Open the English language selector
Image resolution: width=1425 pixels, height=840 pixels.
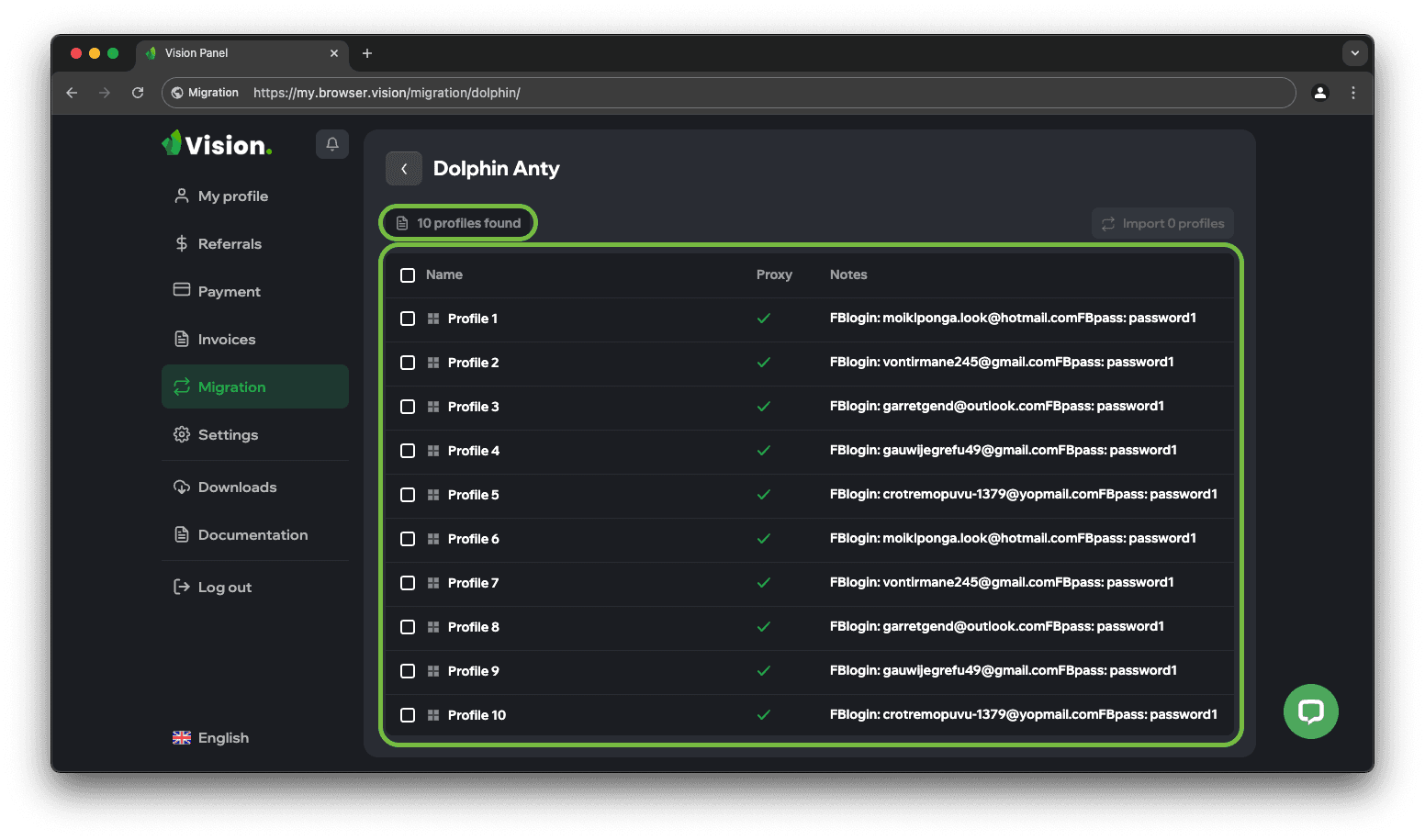(x=211, y=738)
